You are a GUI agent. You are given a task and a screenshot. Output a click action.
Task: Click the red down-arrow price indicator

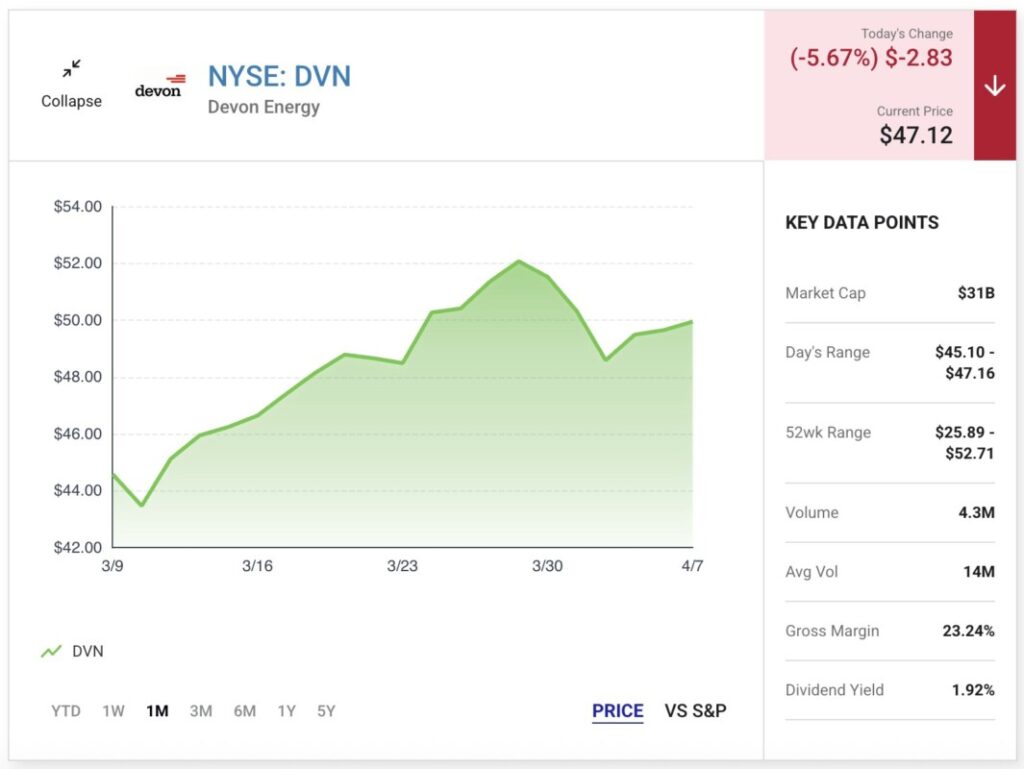click(x=994, y=87)
